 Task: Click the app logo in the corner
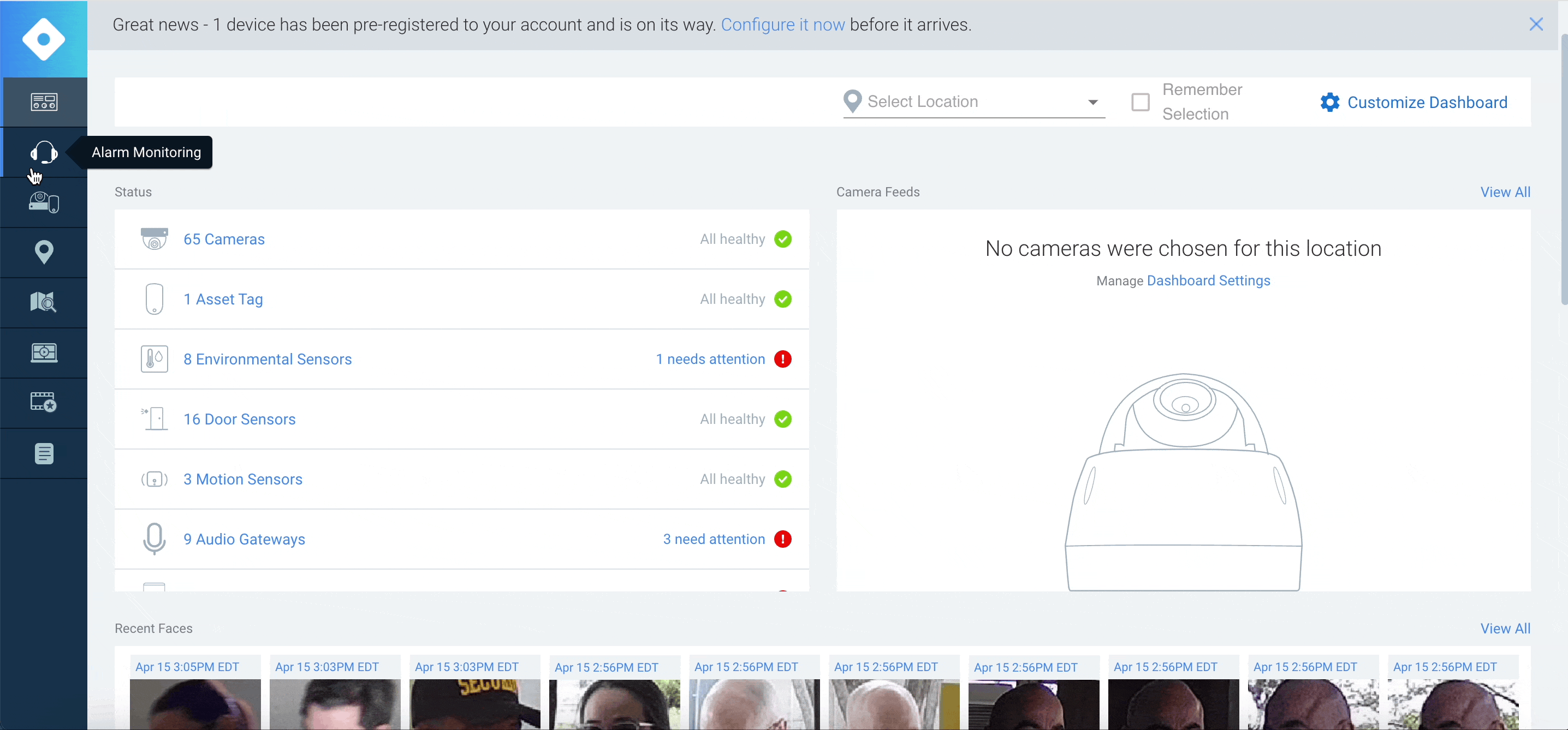tap(44, 39)
